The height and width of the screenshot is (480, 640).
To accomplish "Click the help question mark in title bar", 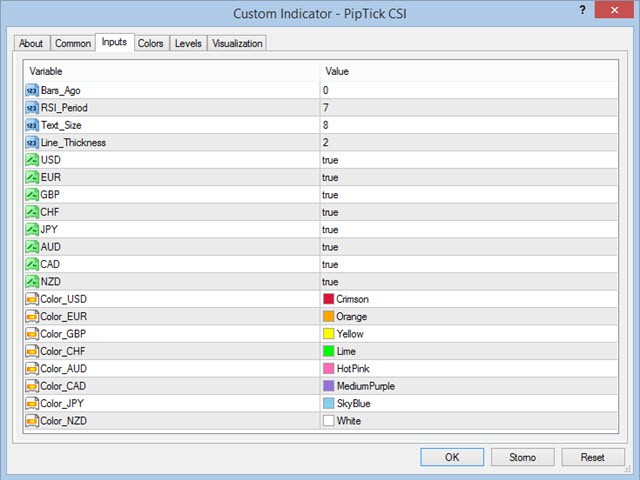I will click(x=582, y=10).
